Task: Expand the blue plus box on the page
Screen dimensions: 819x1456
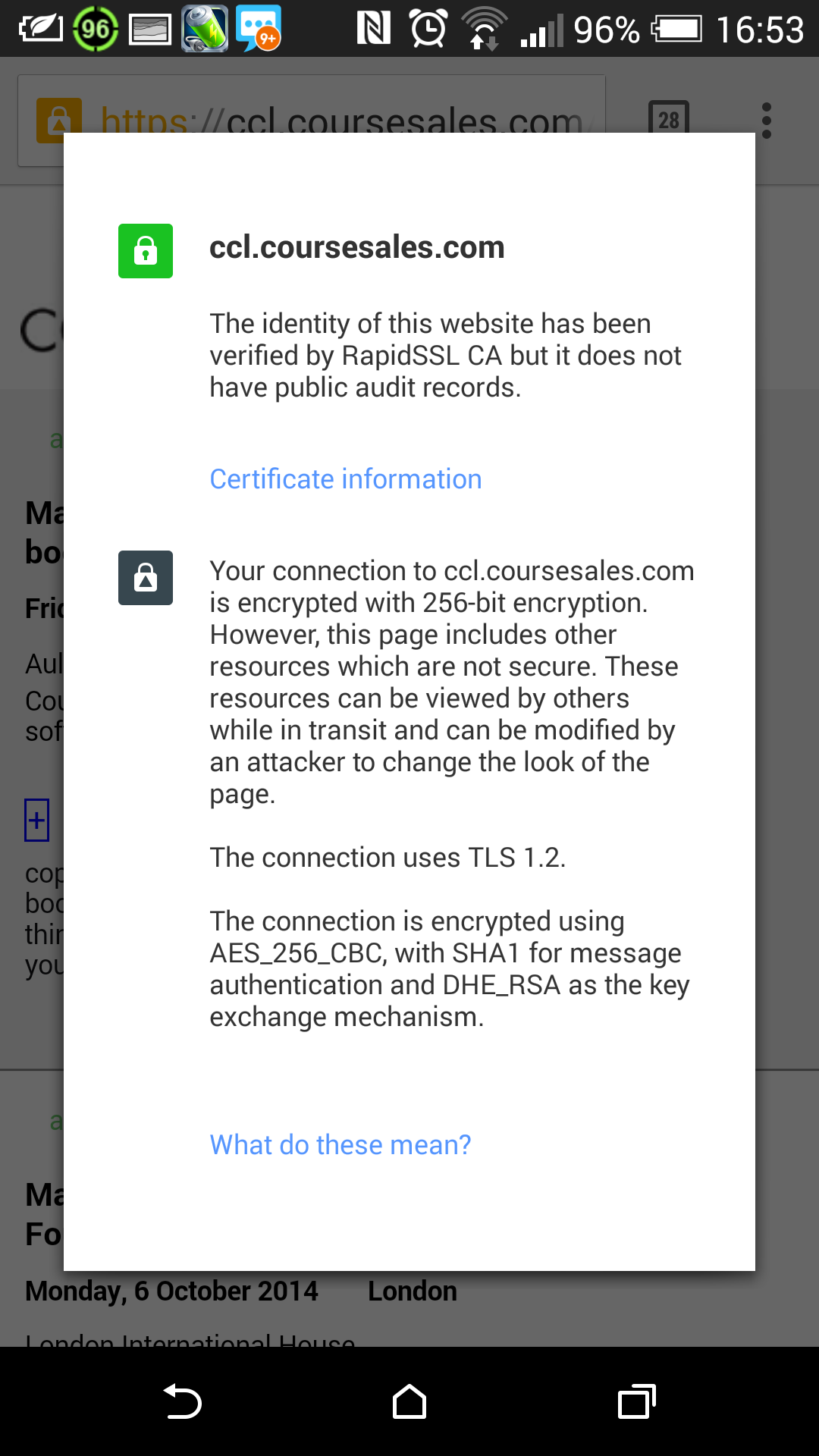Action: [36, 820]
